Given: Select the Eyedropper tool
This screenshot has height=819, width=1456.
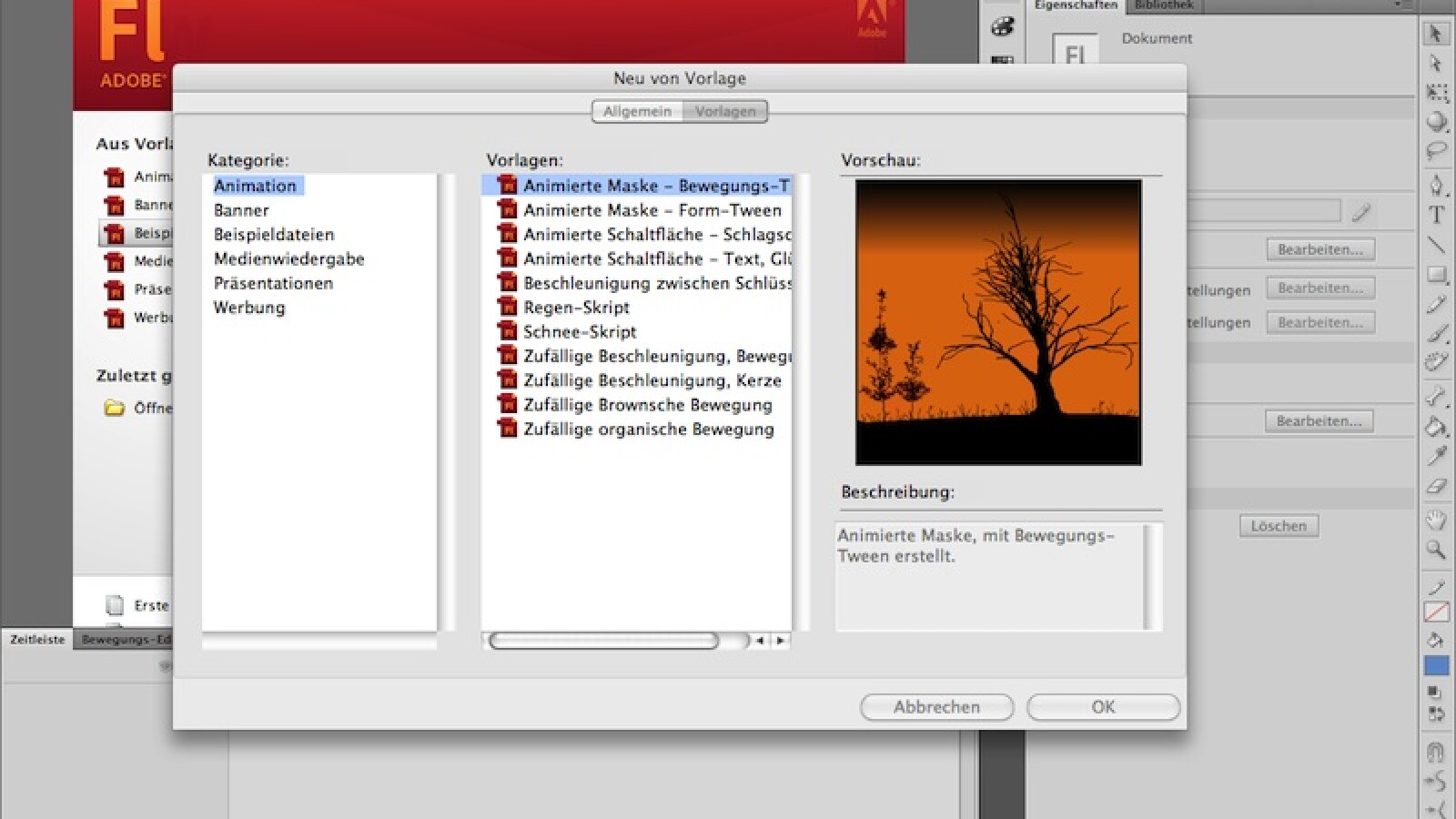Looking at the screenshot, I should [1436, 455].
